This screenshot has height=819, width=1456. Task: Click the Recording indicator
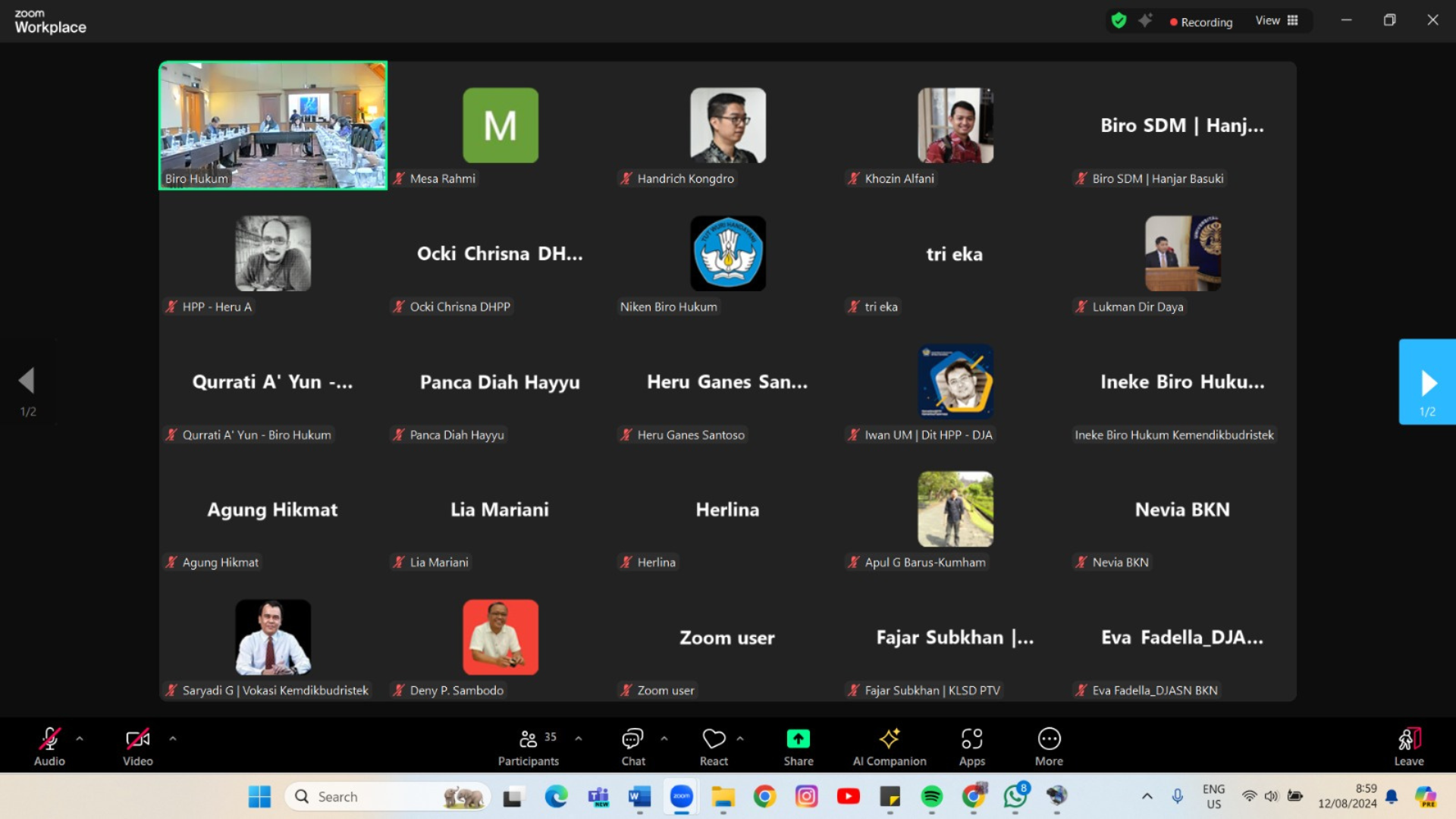[x=1201, y=22]
